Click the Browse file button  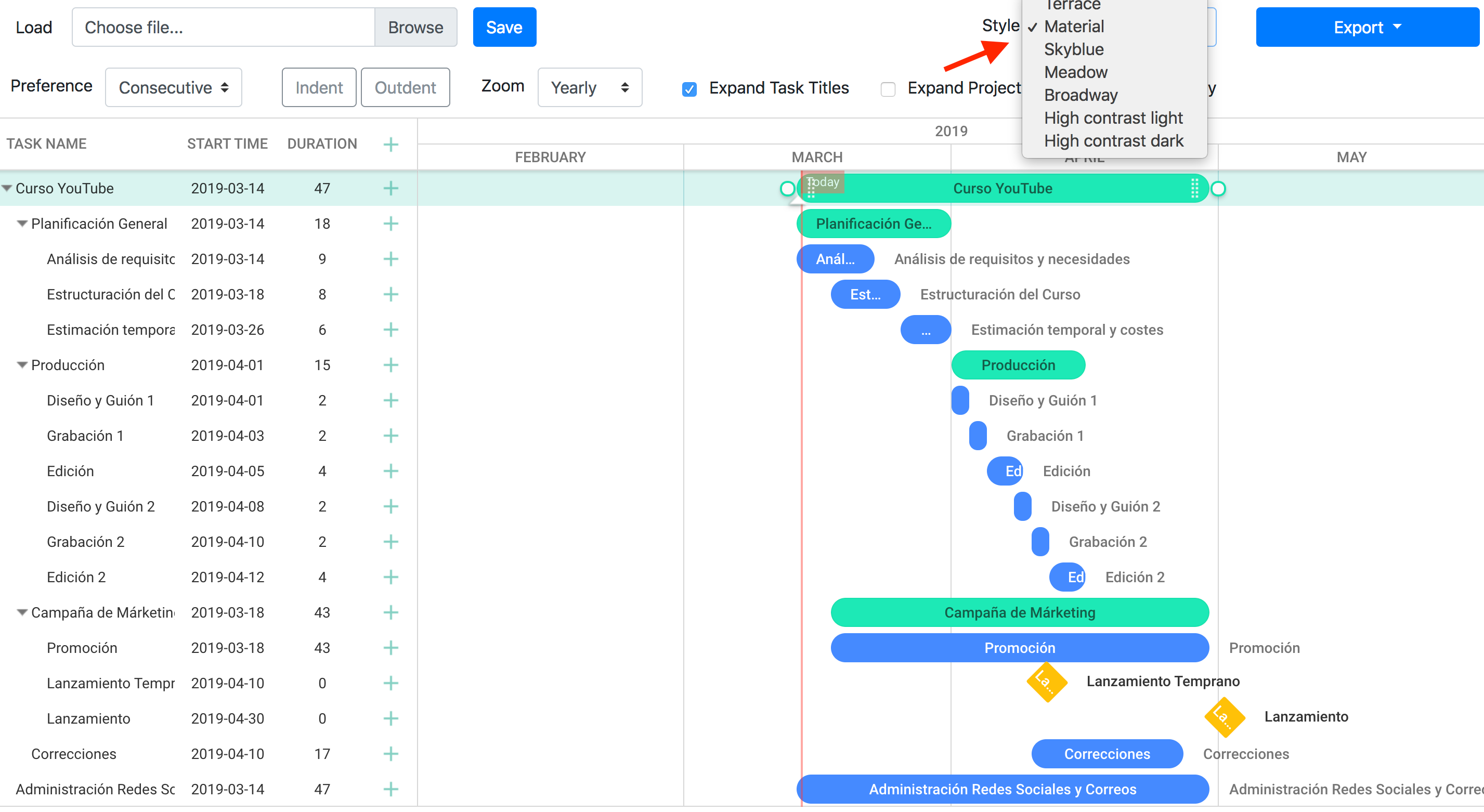click(x=415, y=27)
